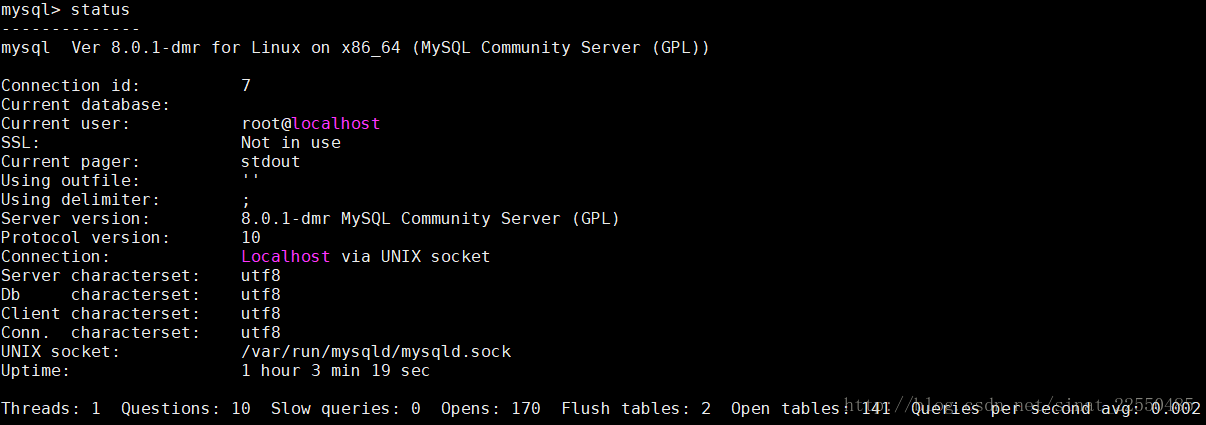
Task: Click the mysql version banner line
Action: pos(355,48)
